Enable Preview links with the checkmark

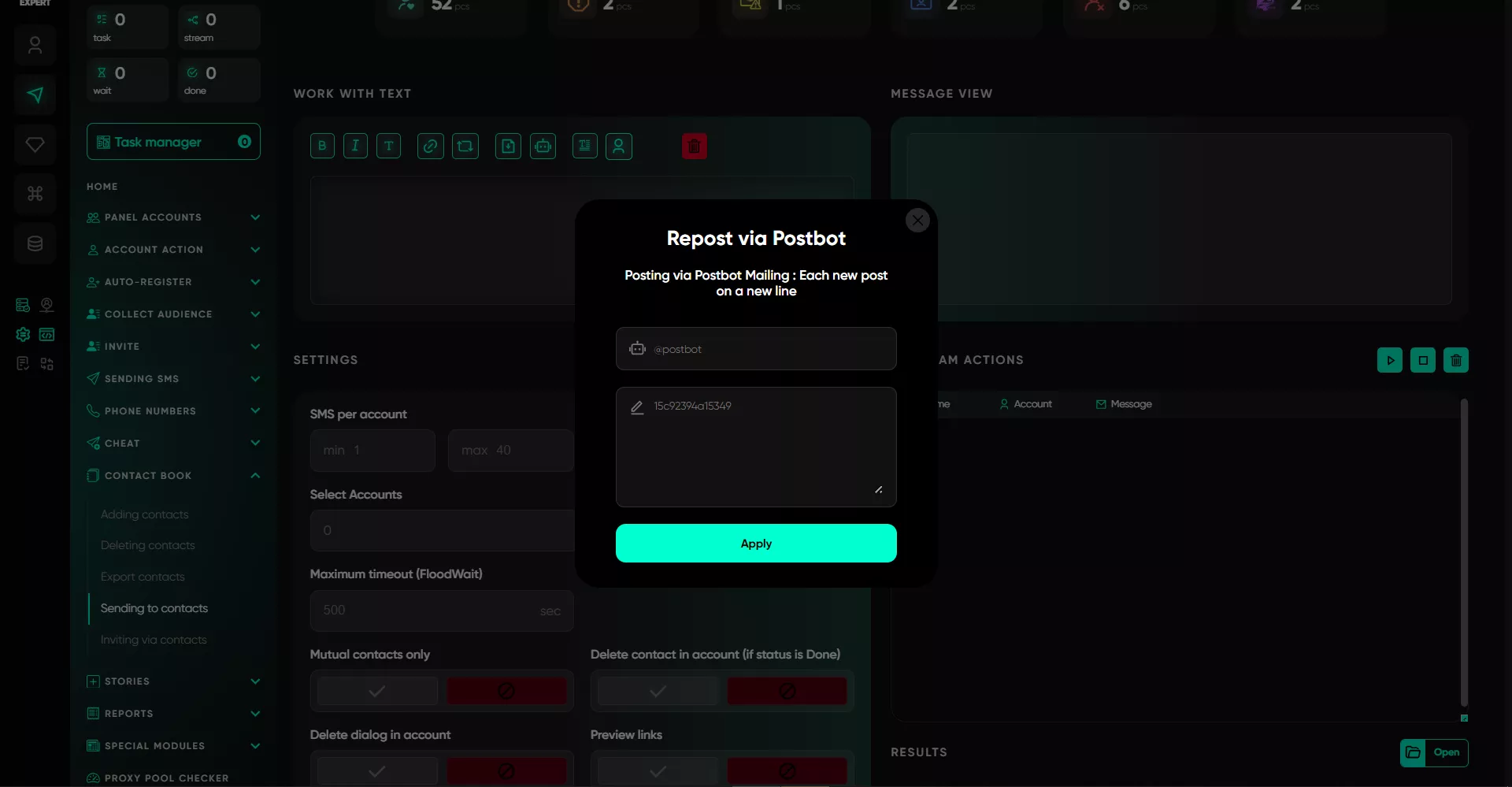point(658,771)
